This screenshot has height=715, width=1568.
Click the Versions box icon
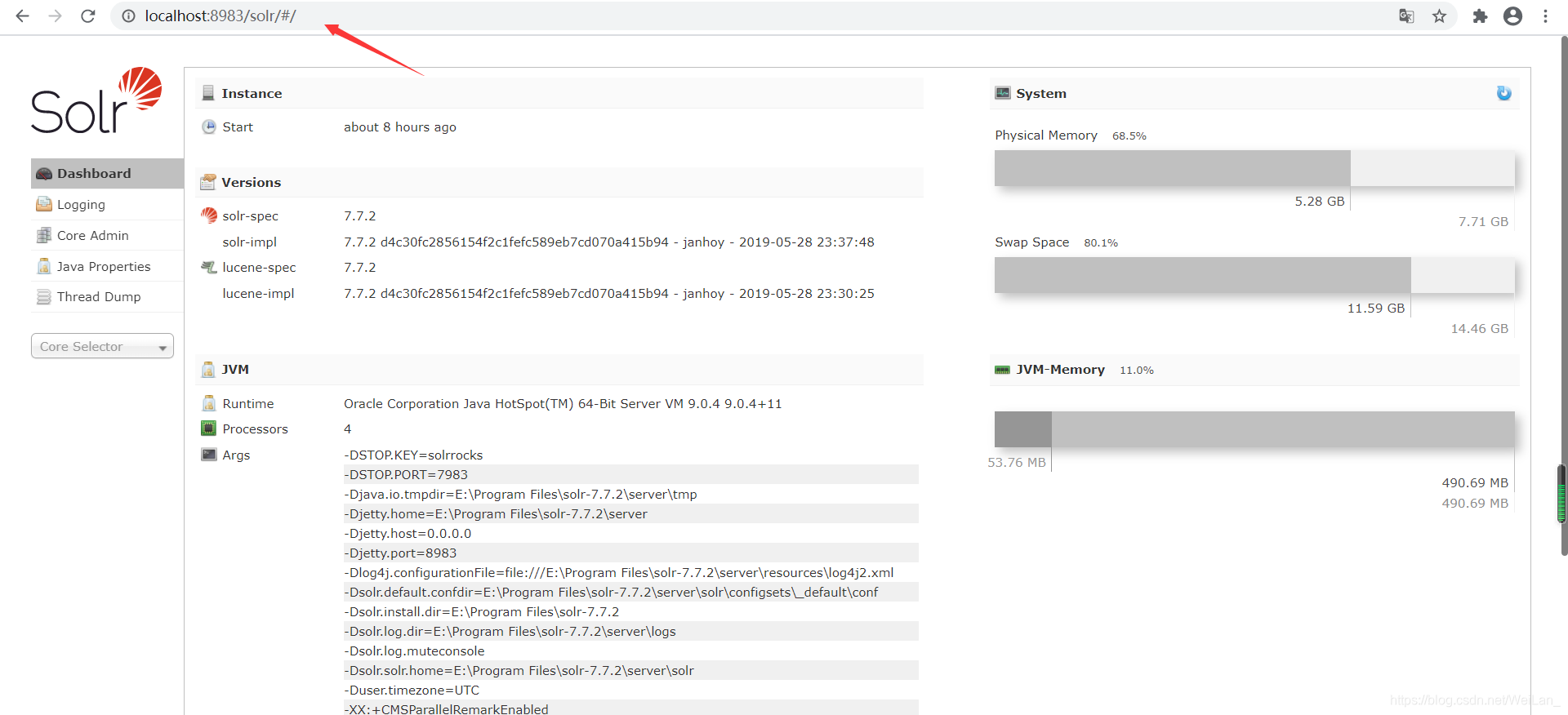(x=208, y=182)
